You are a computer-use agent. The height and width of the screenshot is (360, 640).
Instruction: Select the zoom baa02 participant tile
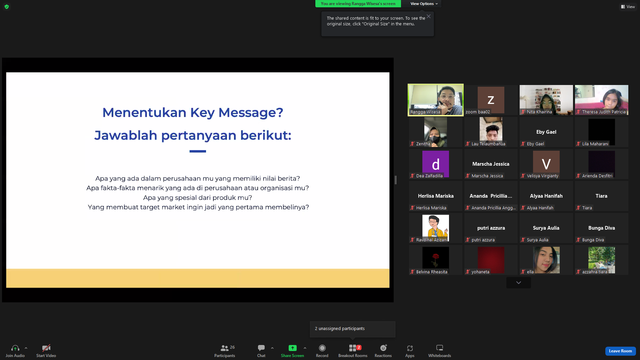click(491, 100)
